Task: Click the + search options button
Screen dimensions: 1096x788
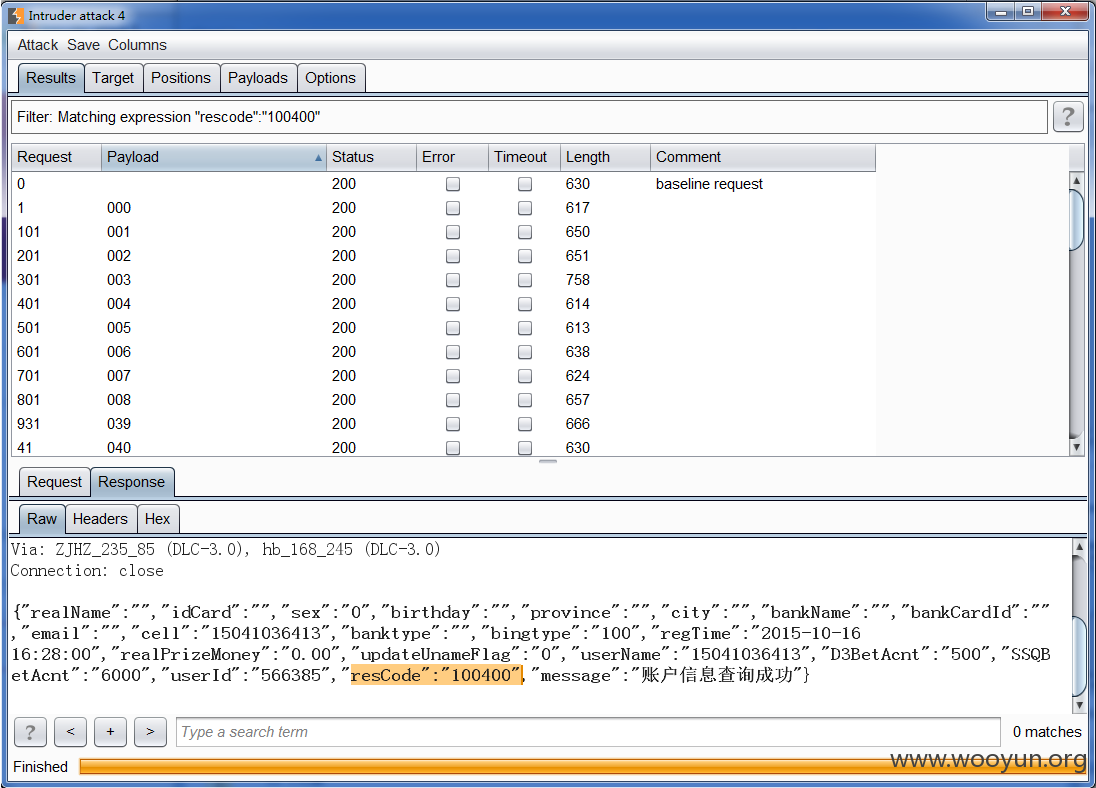Action: coord(110,732)
